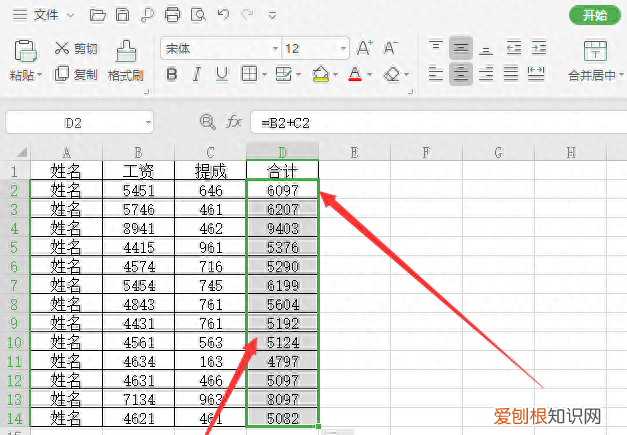Toggle italic formatting
Viewport: 627px width, 435px height.
(x=196, y=74)
